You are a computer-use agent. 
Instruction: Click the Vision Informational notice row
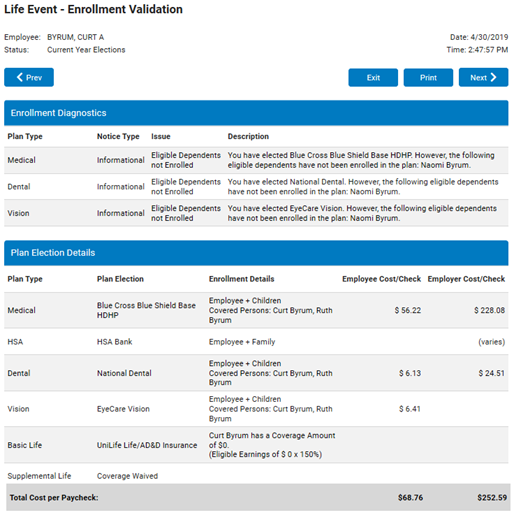point(256,213)
